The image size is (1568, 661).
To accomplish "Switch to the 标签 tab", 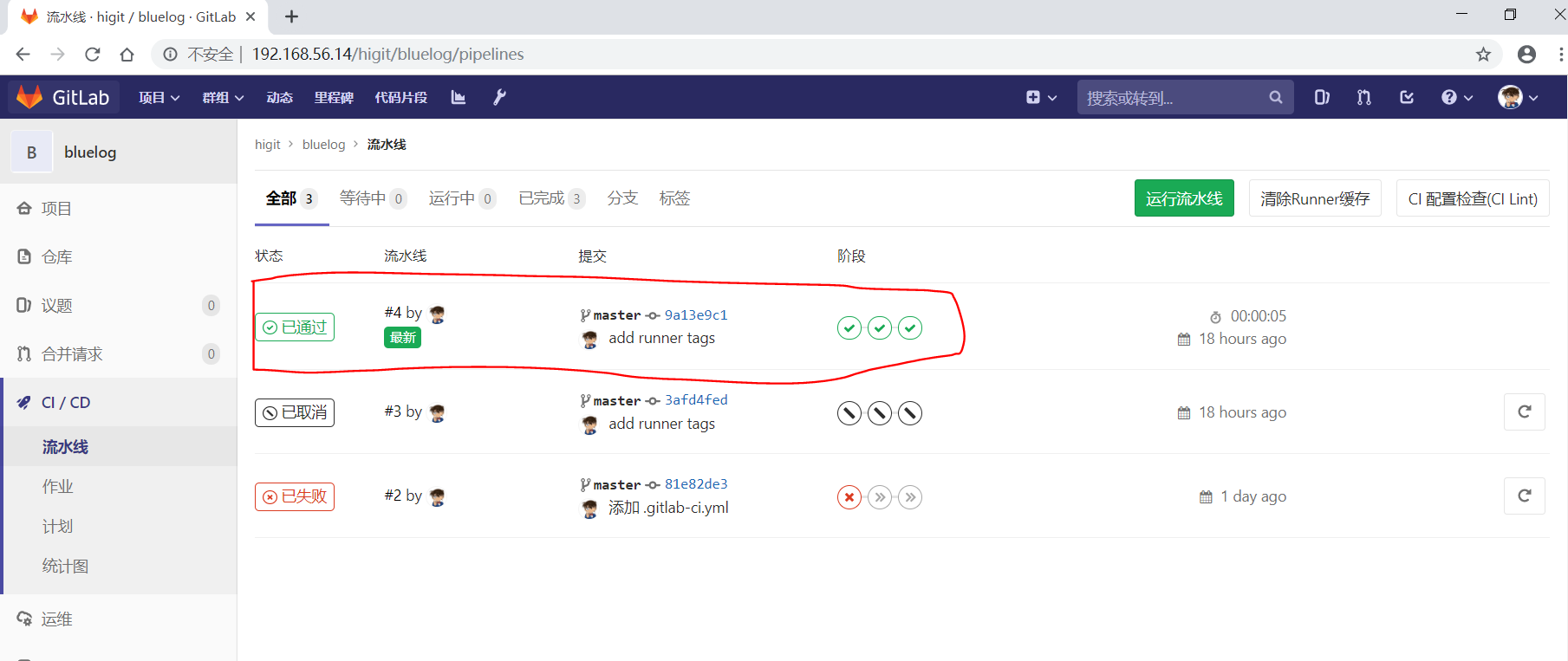I will tap(674, 198).
